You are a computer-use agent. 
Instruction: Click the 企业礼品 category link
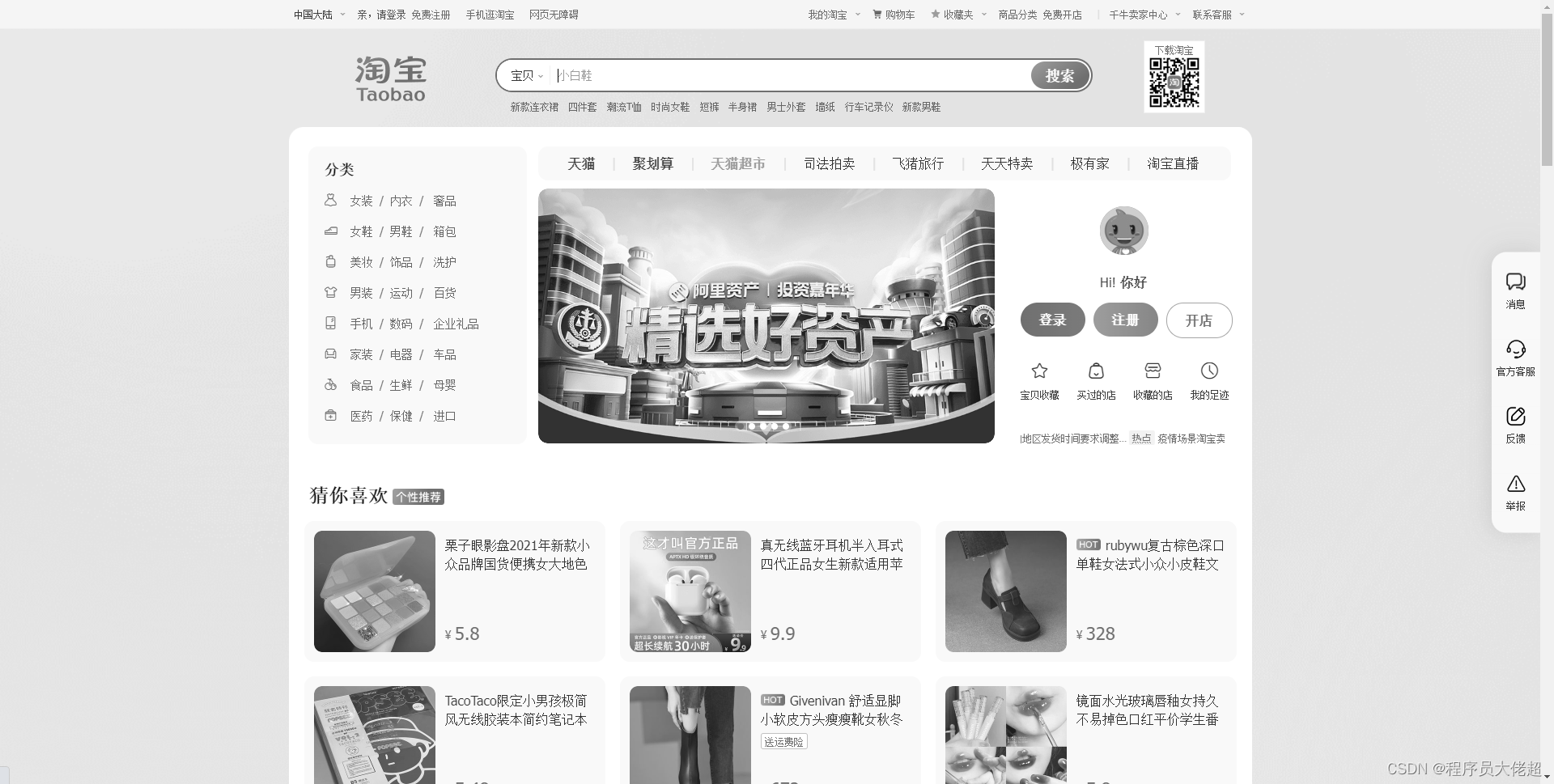coord(456,324)
